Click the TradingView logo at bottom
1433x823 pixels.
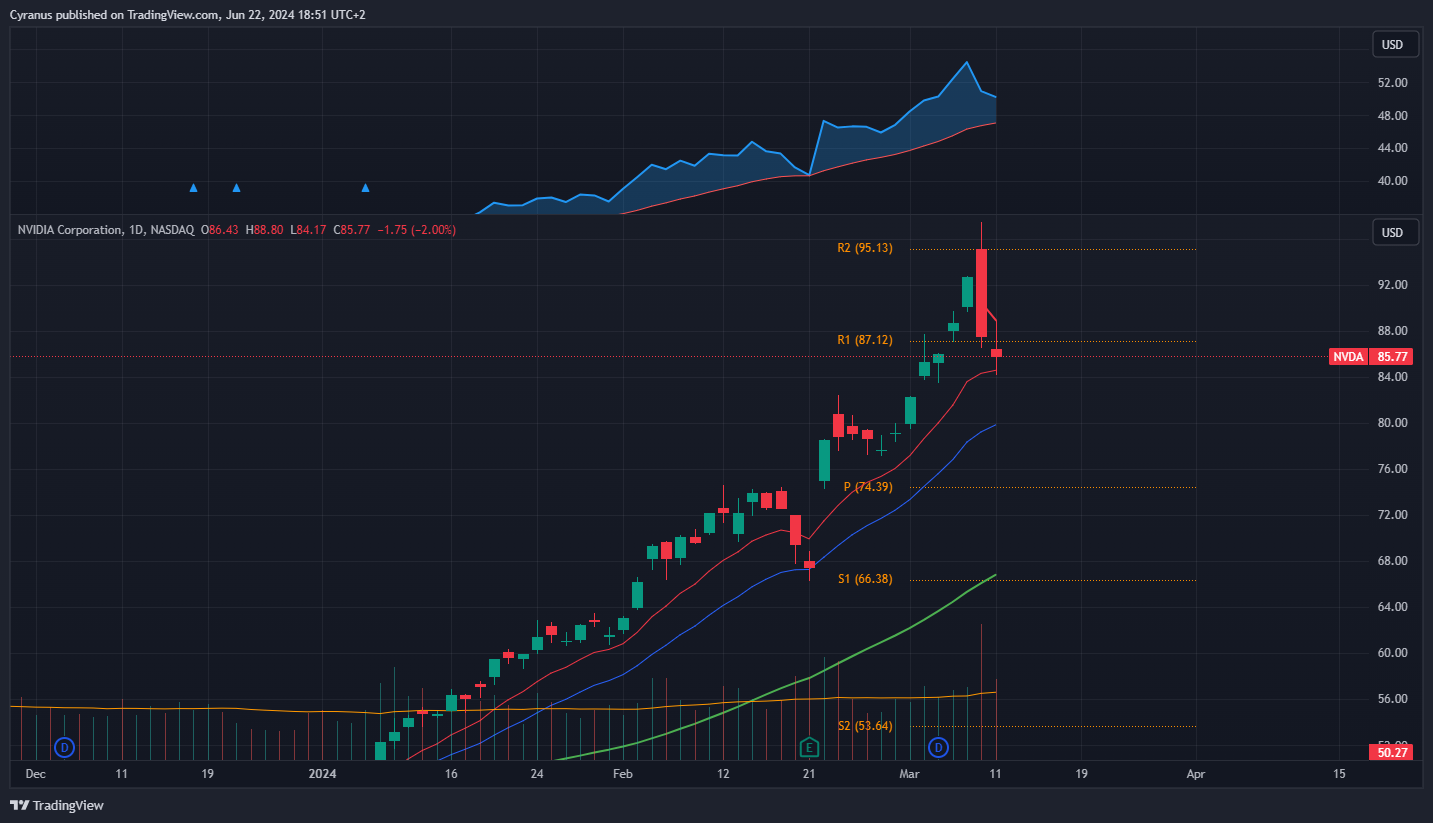(57, 805)
